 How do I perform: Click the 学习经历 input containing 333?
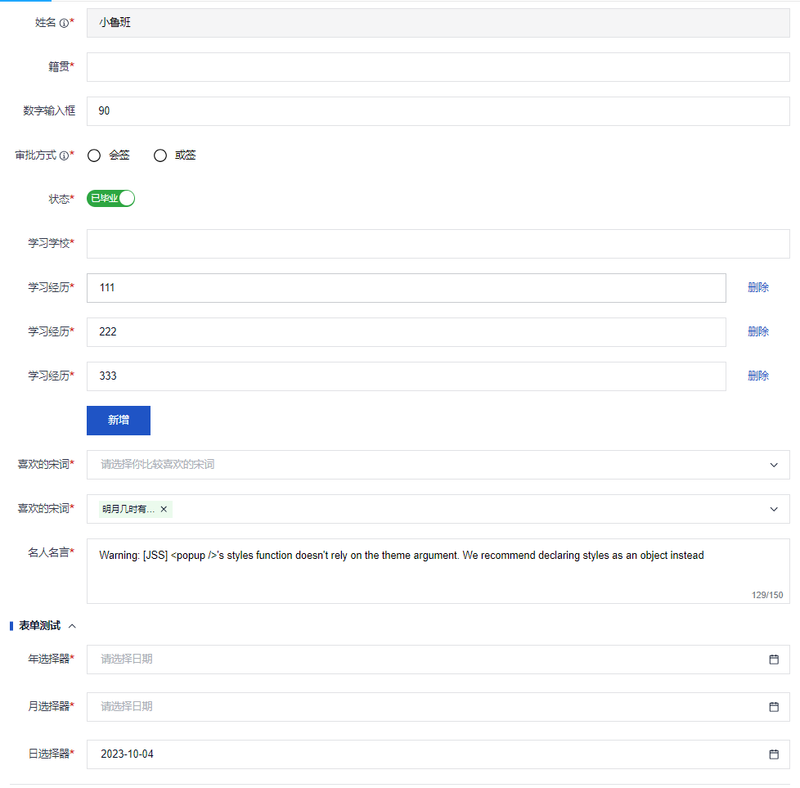pos(406,377)
